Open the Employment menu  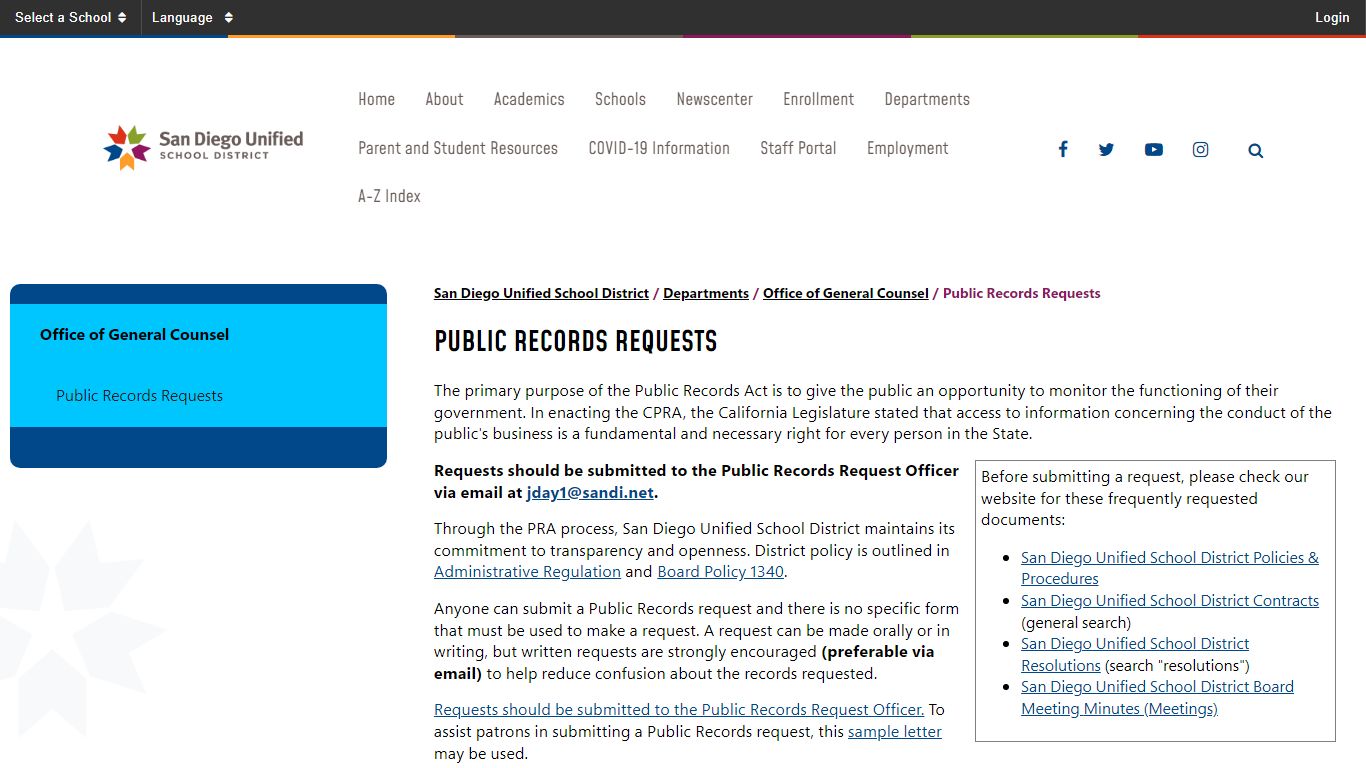click(x=907, y=148)
